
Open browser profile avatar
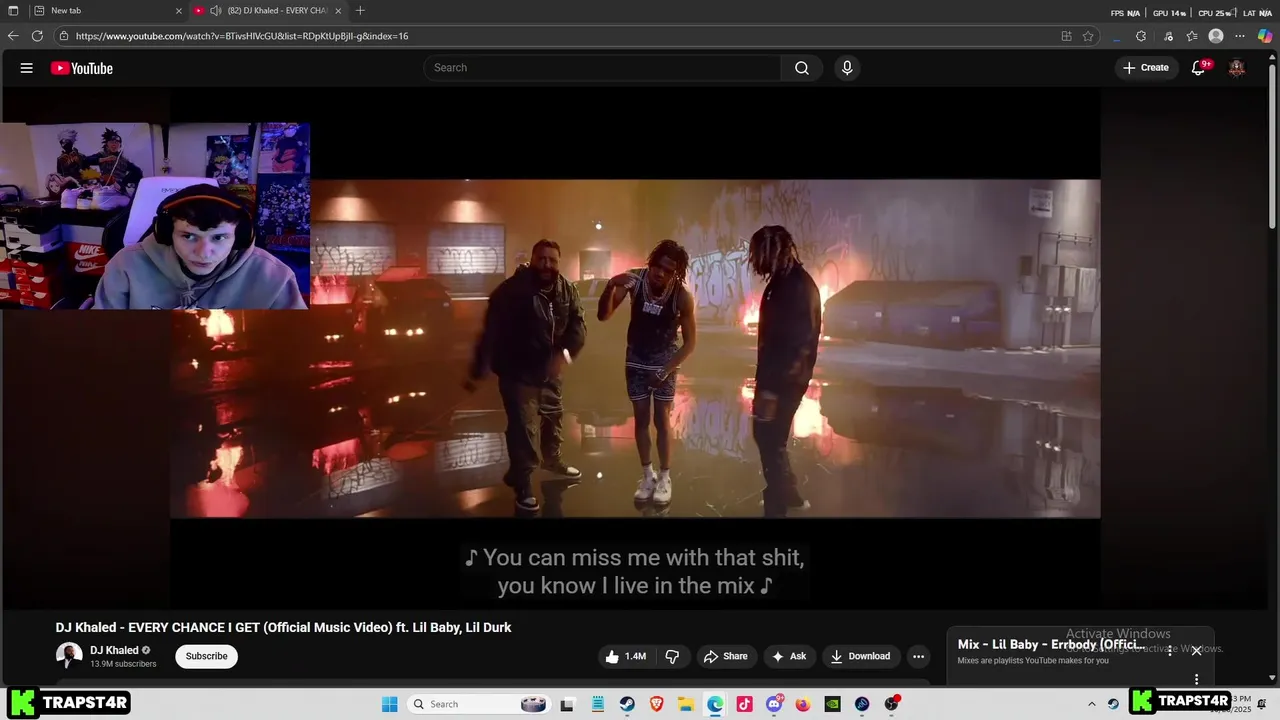coord(1216,36)
